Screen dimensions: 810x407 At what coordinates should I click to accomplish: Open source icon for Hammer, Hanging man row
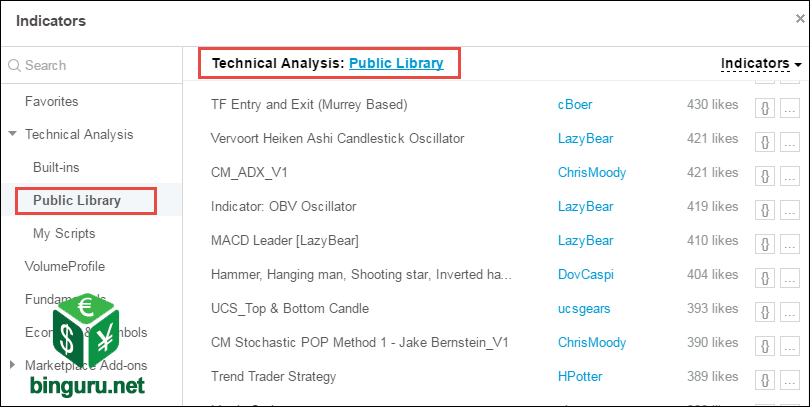pyautogui.click(x=765, y=279)
